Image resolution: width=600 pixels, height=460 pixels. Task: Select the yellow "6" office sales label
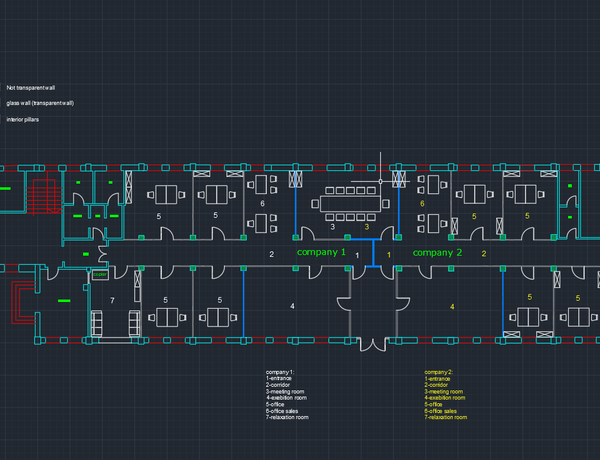[x=422, y=204]
